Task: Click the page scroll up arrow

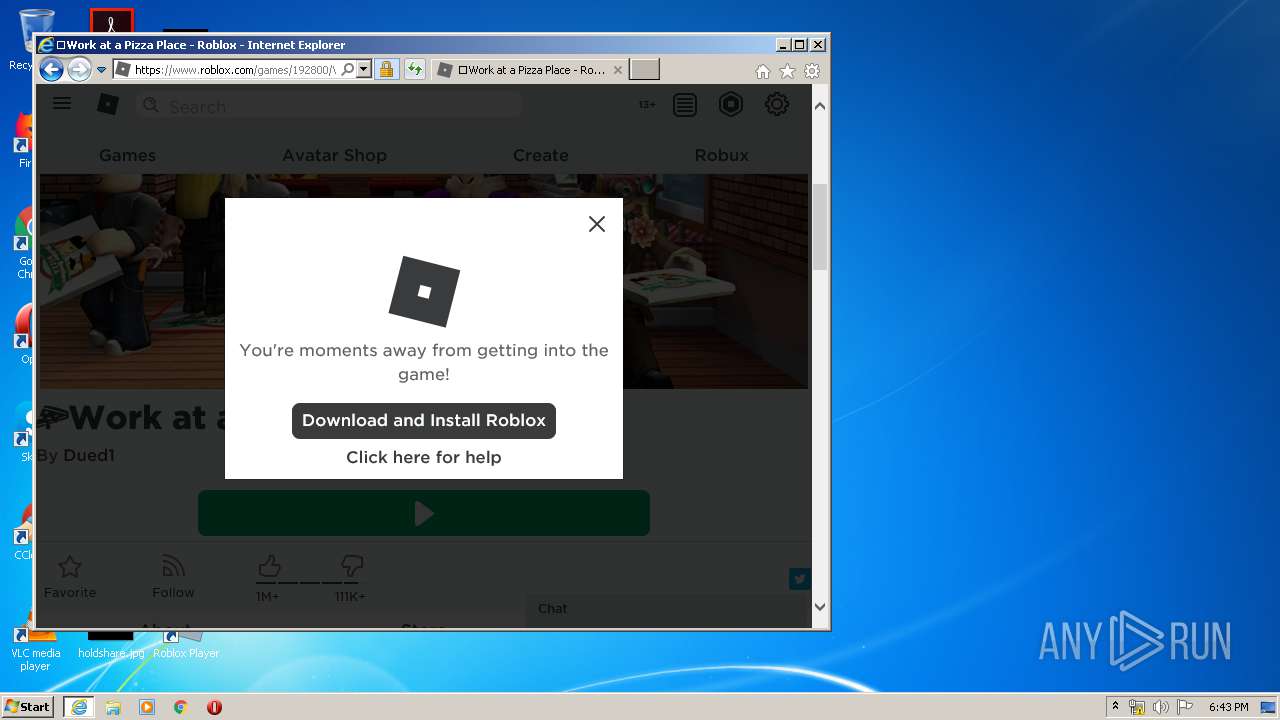Action: tap(820, 106)
